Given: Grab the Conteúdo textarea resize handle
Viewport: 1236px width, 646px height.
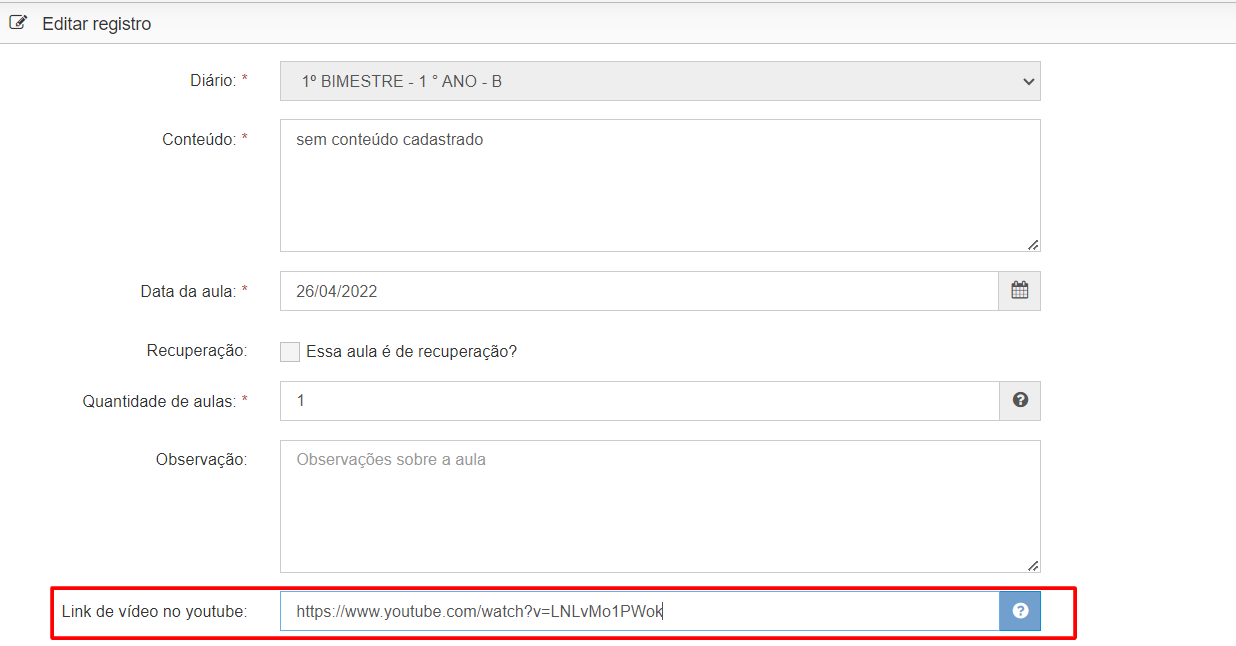Looking at the screenshot, I should point(1033,244).
